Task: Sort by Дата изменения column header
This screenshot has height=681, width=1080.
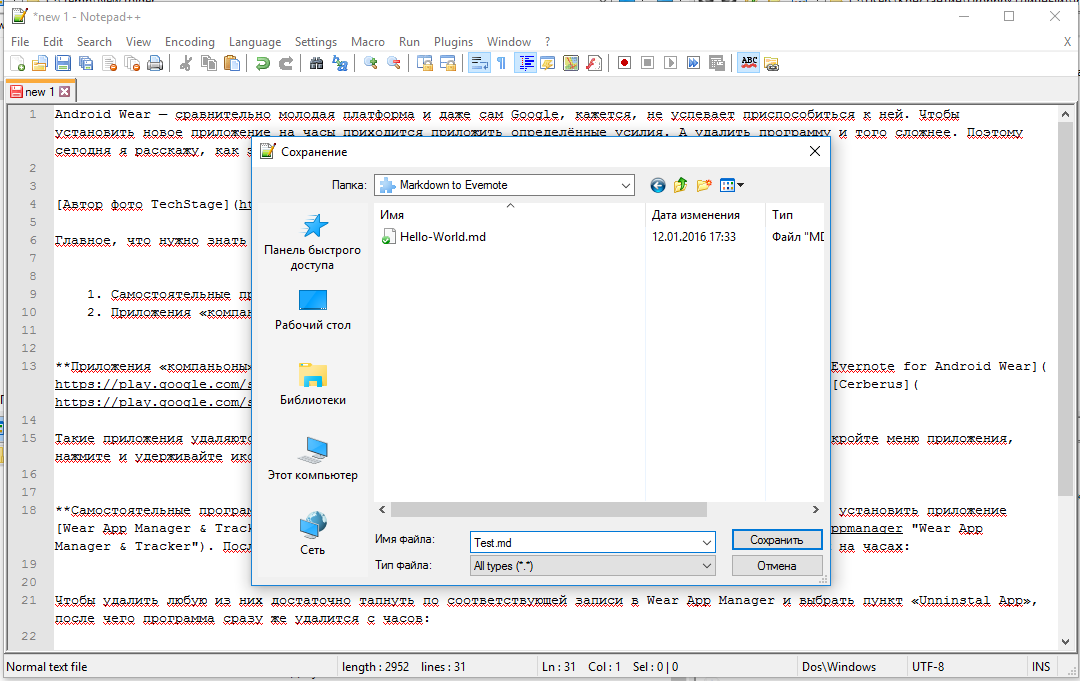Action: (x=705, y=215)
